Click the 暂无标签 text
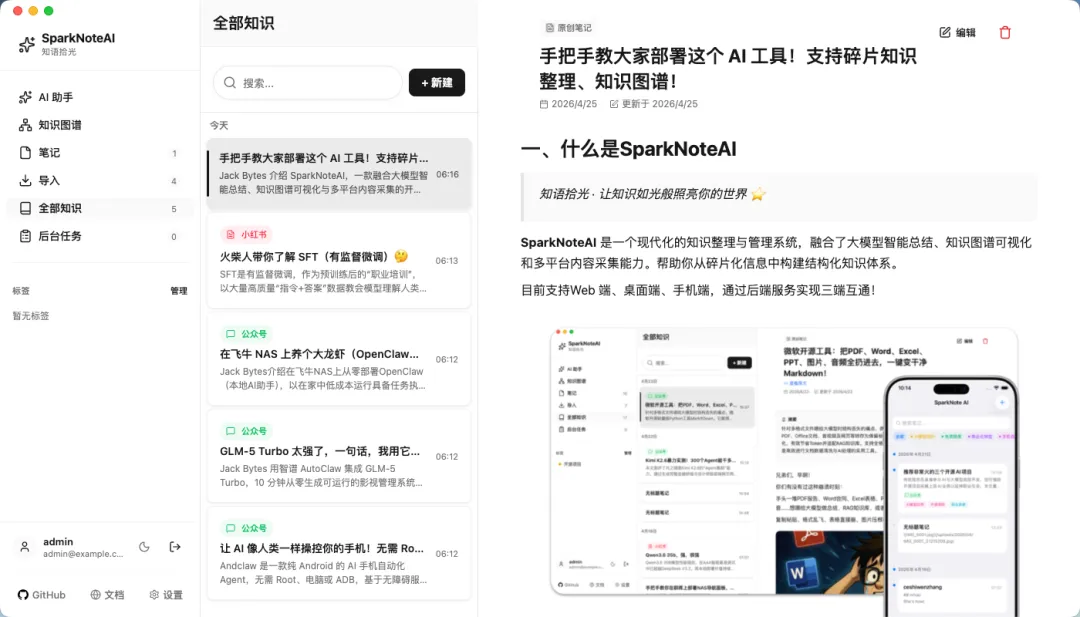 click(x=31, y=316)
